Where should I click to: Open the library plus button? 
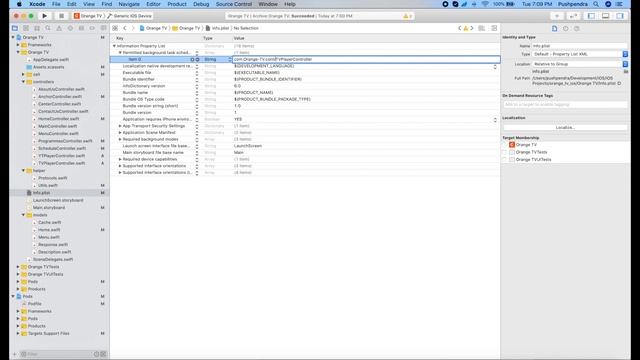(x=557, y=16)
